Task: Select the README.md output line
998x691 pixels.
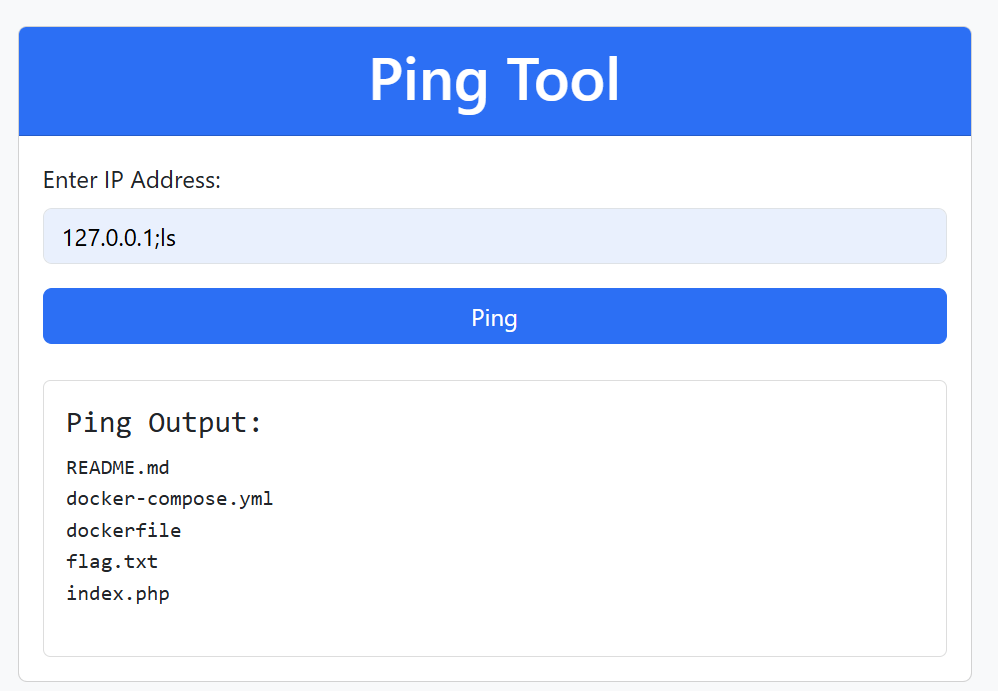Action: tap(118, 468)
